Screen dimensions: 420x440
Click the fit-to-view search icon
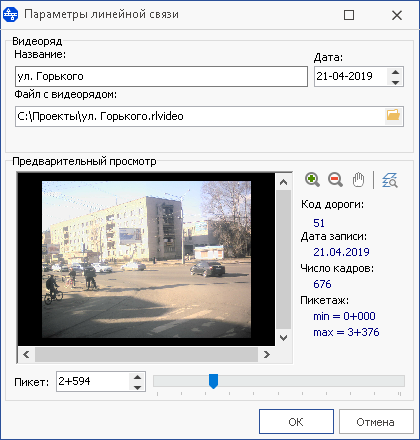click(390, 180)
